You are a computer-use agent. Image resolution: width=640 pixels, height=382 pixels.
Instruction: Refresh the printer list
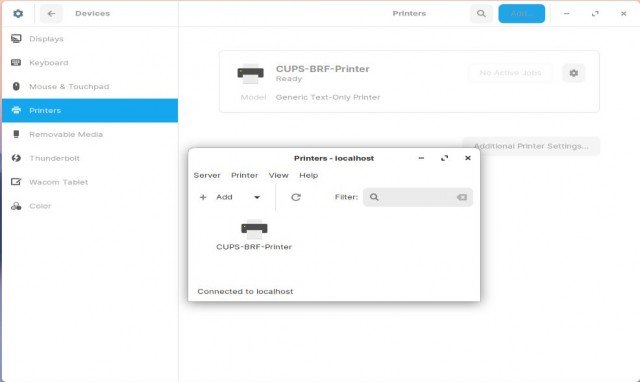(296, 197)
